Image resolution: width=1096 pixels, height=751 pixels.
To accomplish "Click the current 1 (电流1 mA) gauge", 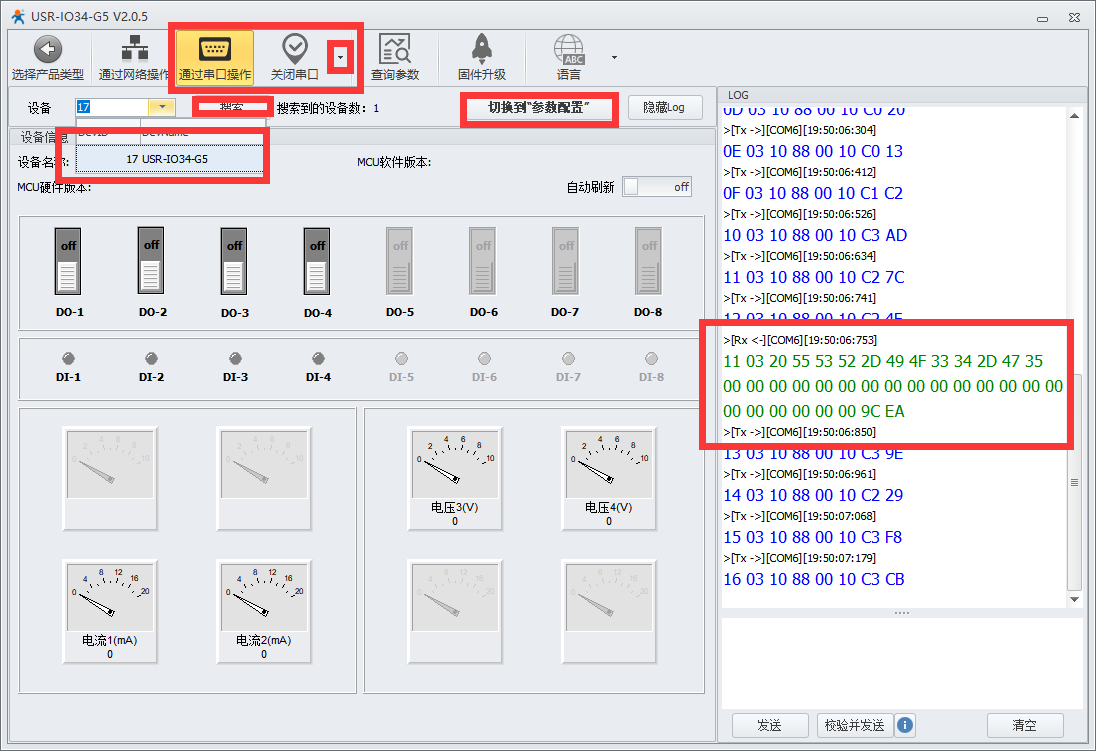I will pyautogui.click(x=110, y=611).
